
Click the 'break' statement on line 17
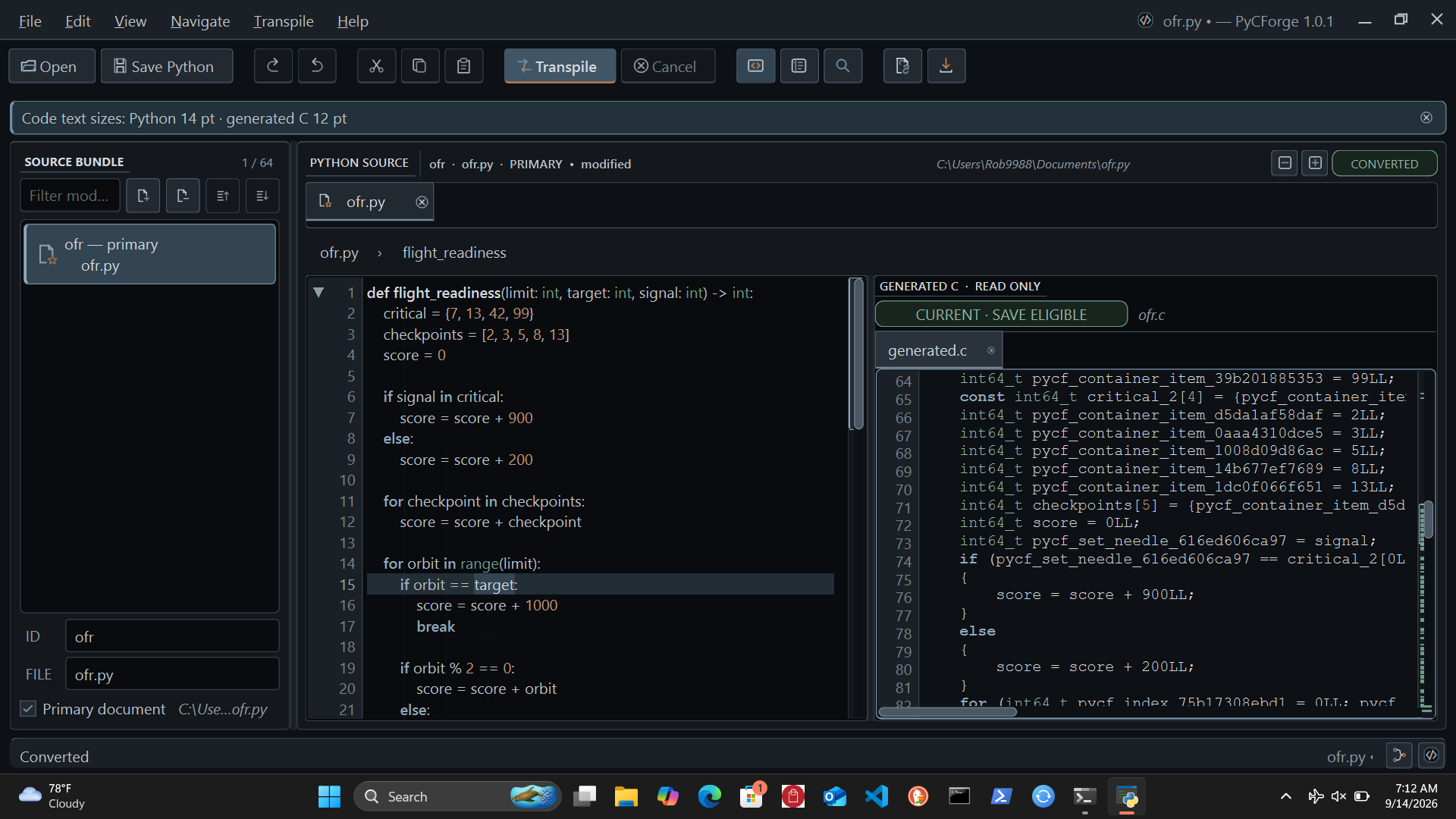[435, 626]
